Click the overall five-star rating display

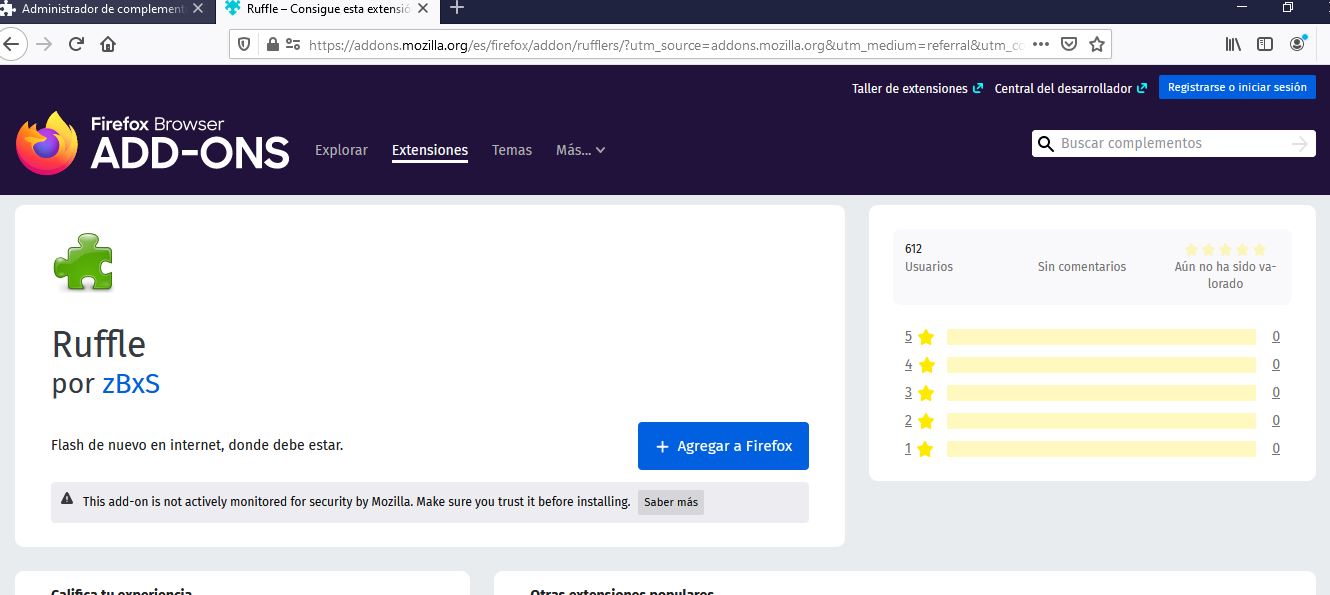pos(1225,249)
